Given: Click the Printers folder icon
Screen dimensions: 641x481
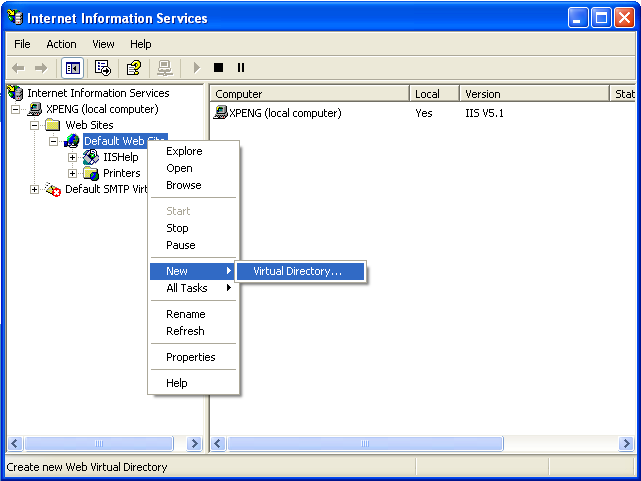Looking at the screenshot, I should tap(91, 173).
